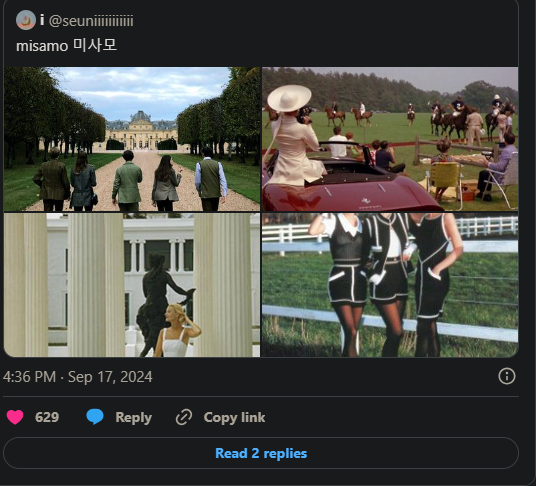Screen dimensions: 536x486
Task: Open the three black outfits photo
Action: click(390, 285)
